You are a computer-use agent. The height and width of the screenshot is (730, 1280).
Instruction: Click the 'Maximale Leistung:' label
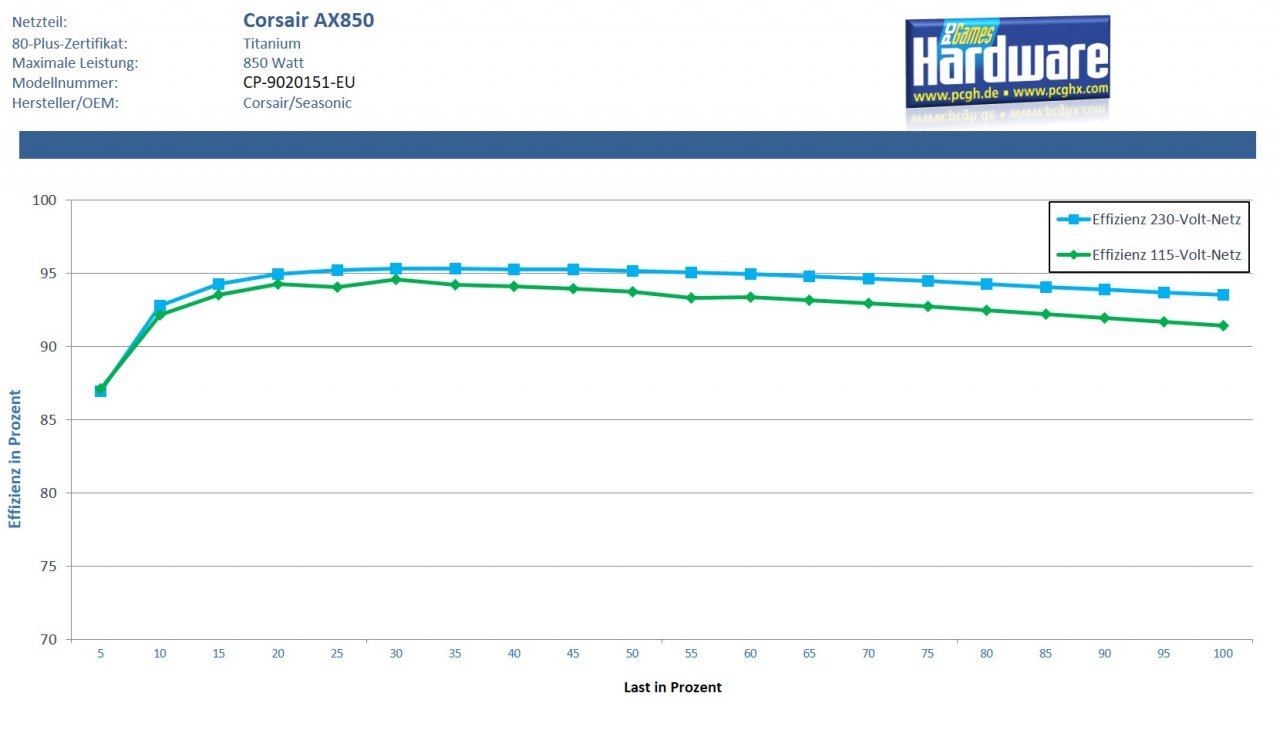[x=75, y=63]
